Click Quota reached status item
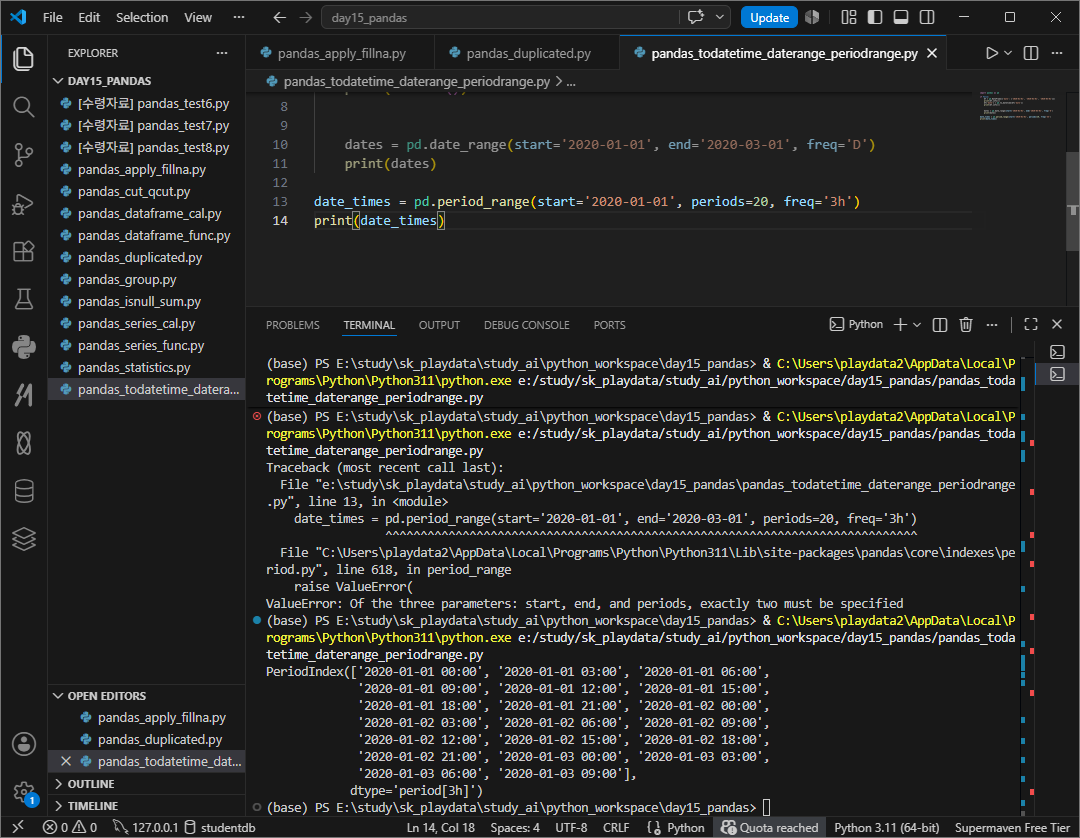 tap(769, 827)
